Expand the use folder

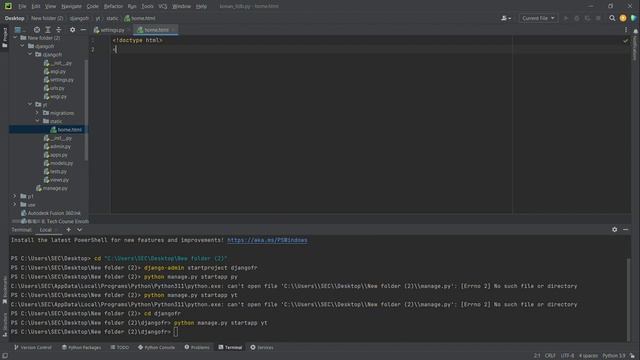coord(15,204)
